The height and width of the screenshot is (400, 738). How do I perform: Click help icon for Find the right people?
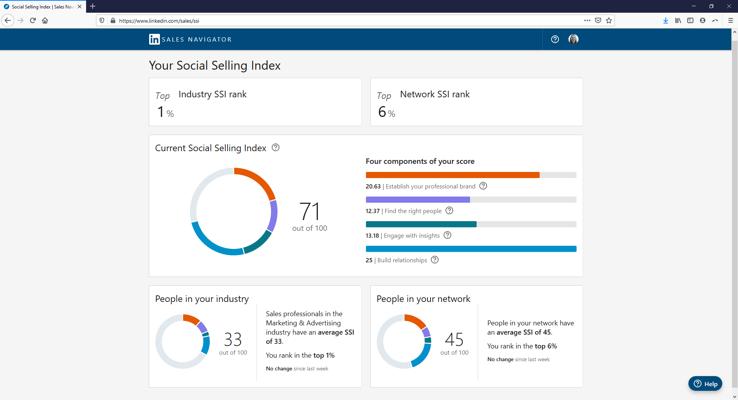[x=449, y=211]
